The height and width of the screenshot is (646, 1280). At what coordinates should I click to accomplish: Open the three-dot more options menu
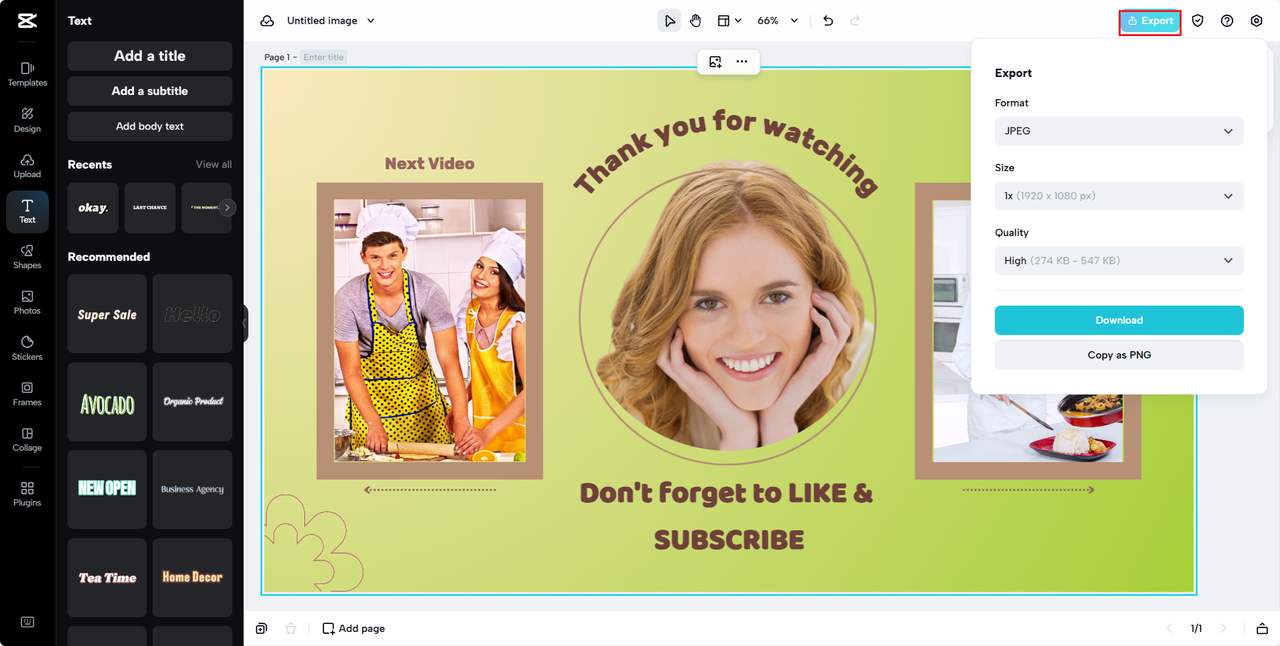pos(742,62)
